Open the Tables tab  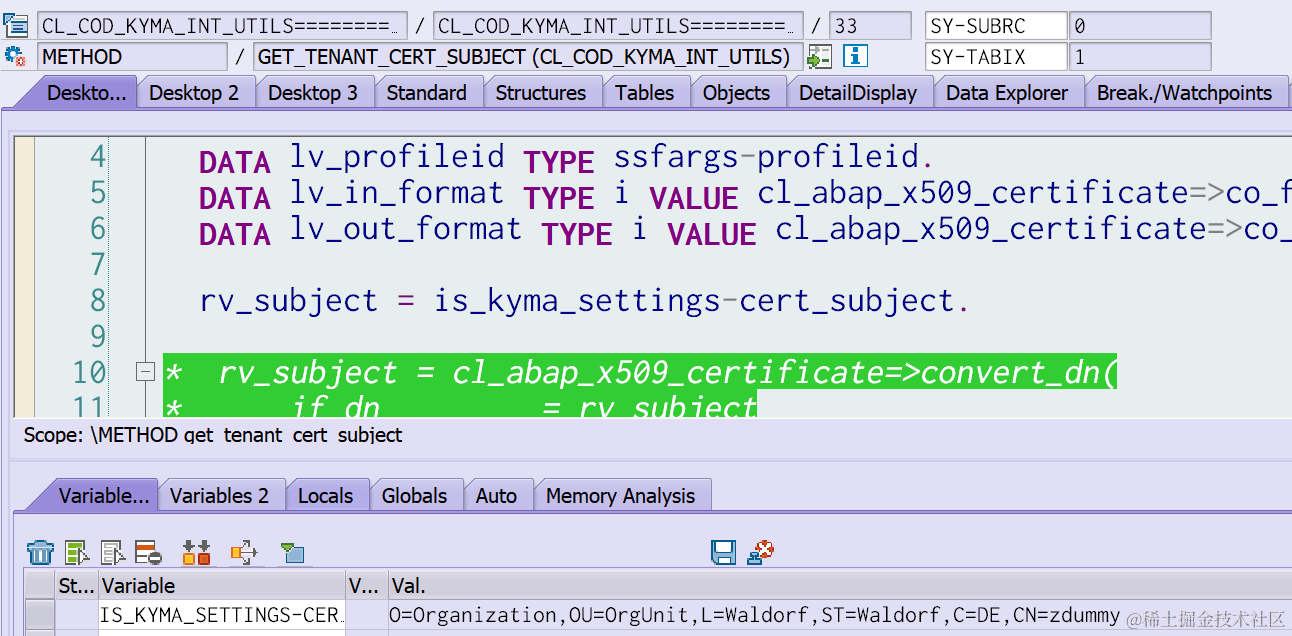(645, 93)
